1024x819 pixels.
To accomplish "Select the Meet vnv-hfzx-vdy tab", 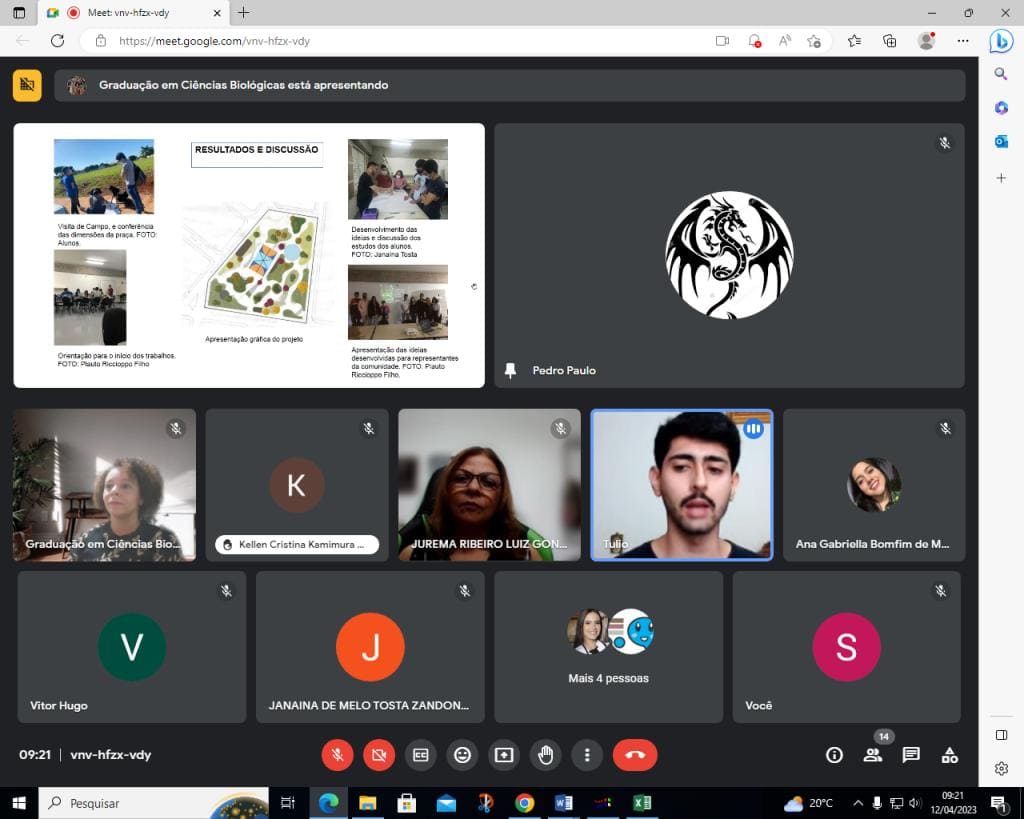I will click(x=133, y=12).
